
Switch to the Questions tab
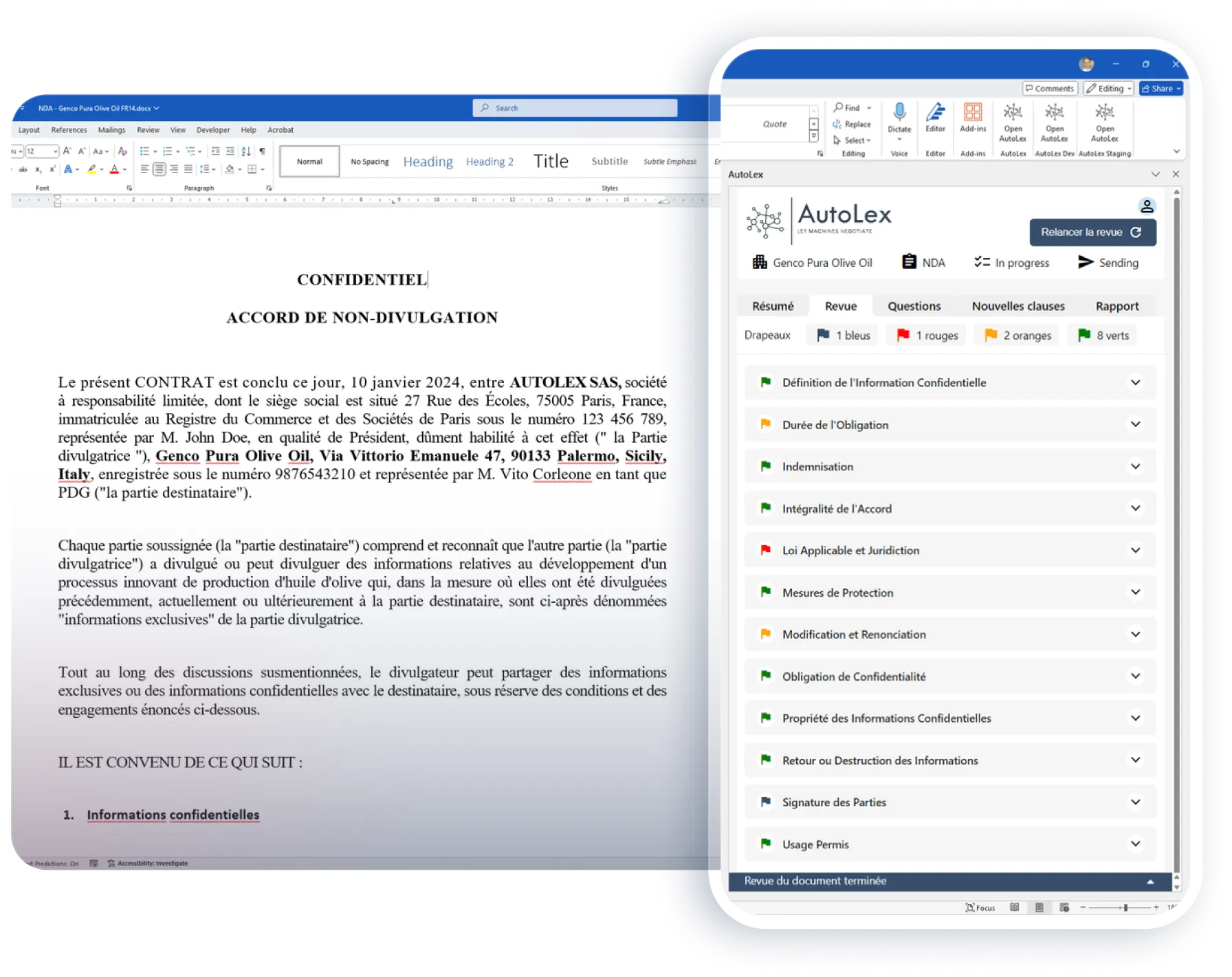pyautogui.click(x=914, y=306)
